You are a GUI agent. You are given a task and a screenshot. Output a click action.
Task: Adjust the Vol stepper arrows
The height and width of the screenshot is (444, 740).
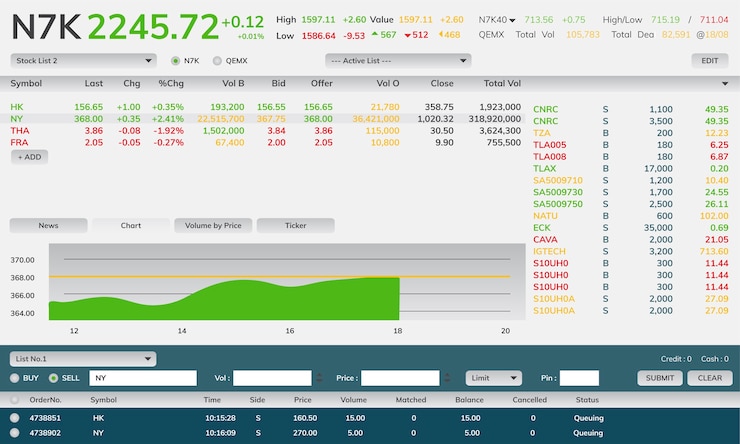point(320,378)
